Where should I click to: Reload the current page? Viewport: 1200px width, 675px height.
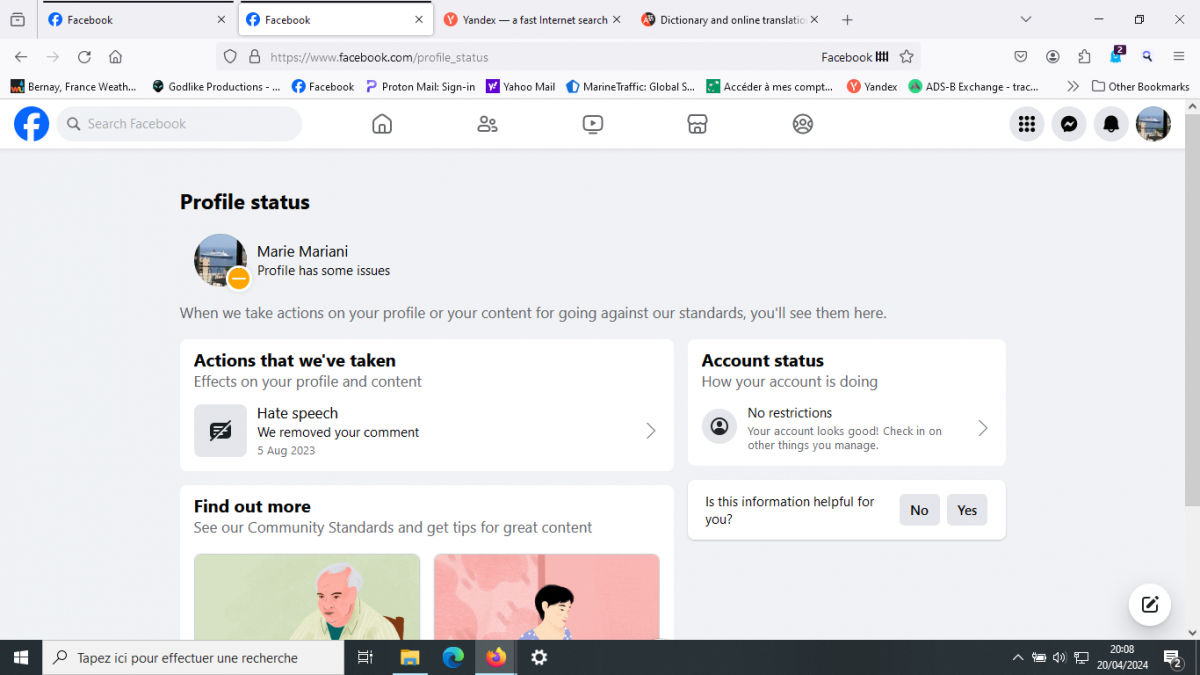point(84,57)
